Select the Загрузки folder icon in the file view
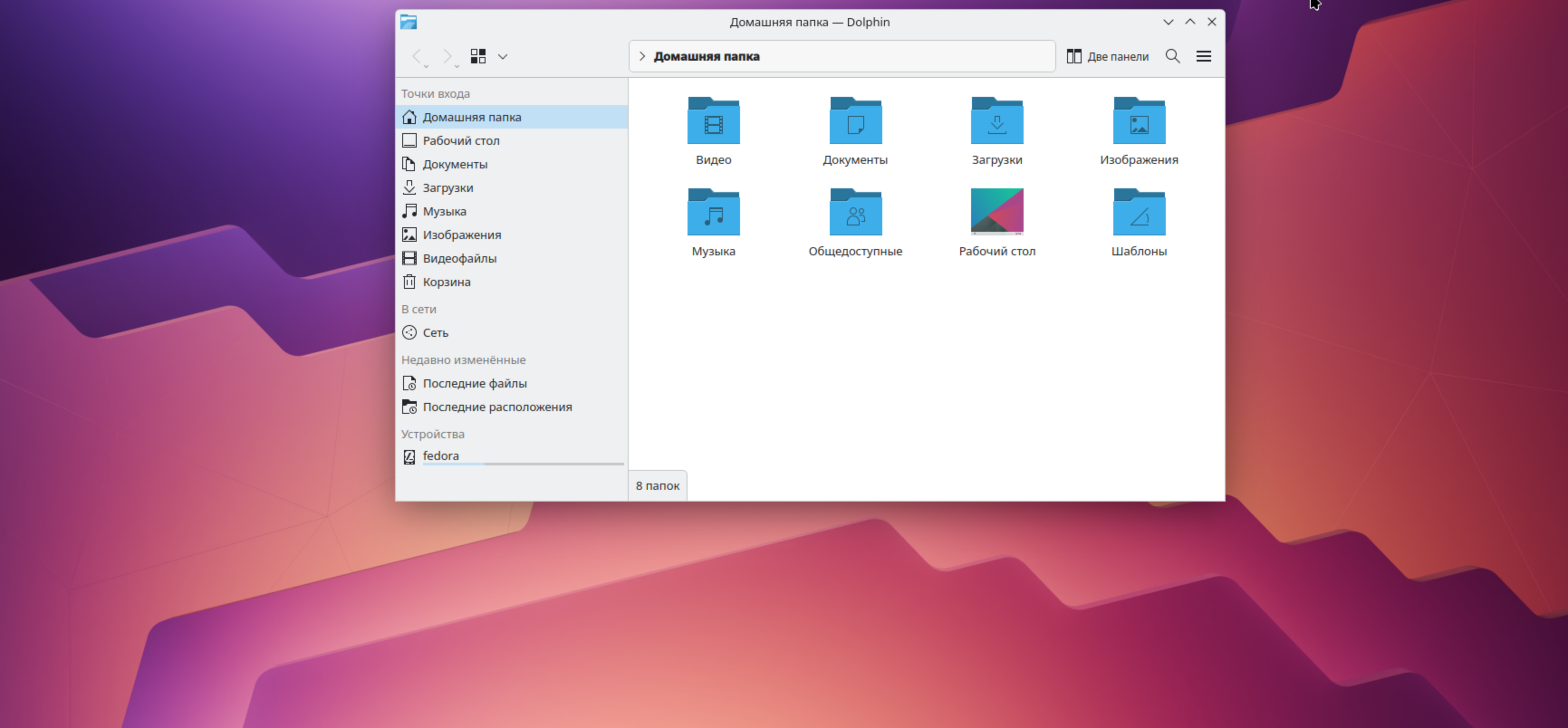Image resolution: width=1568 pixels, height=728 pixels. point(997,120)
